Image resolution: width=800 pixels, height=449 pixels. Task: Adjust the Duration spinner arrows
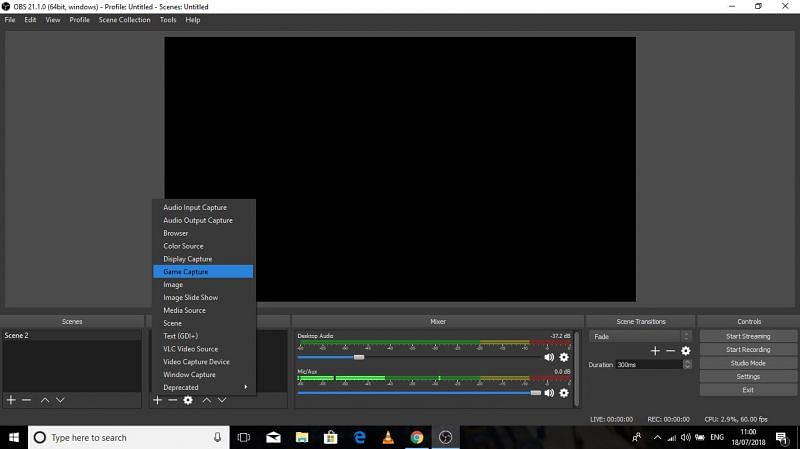pyautogui.click(x=687, y=365)
